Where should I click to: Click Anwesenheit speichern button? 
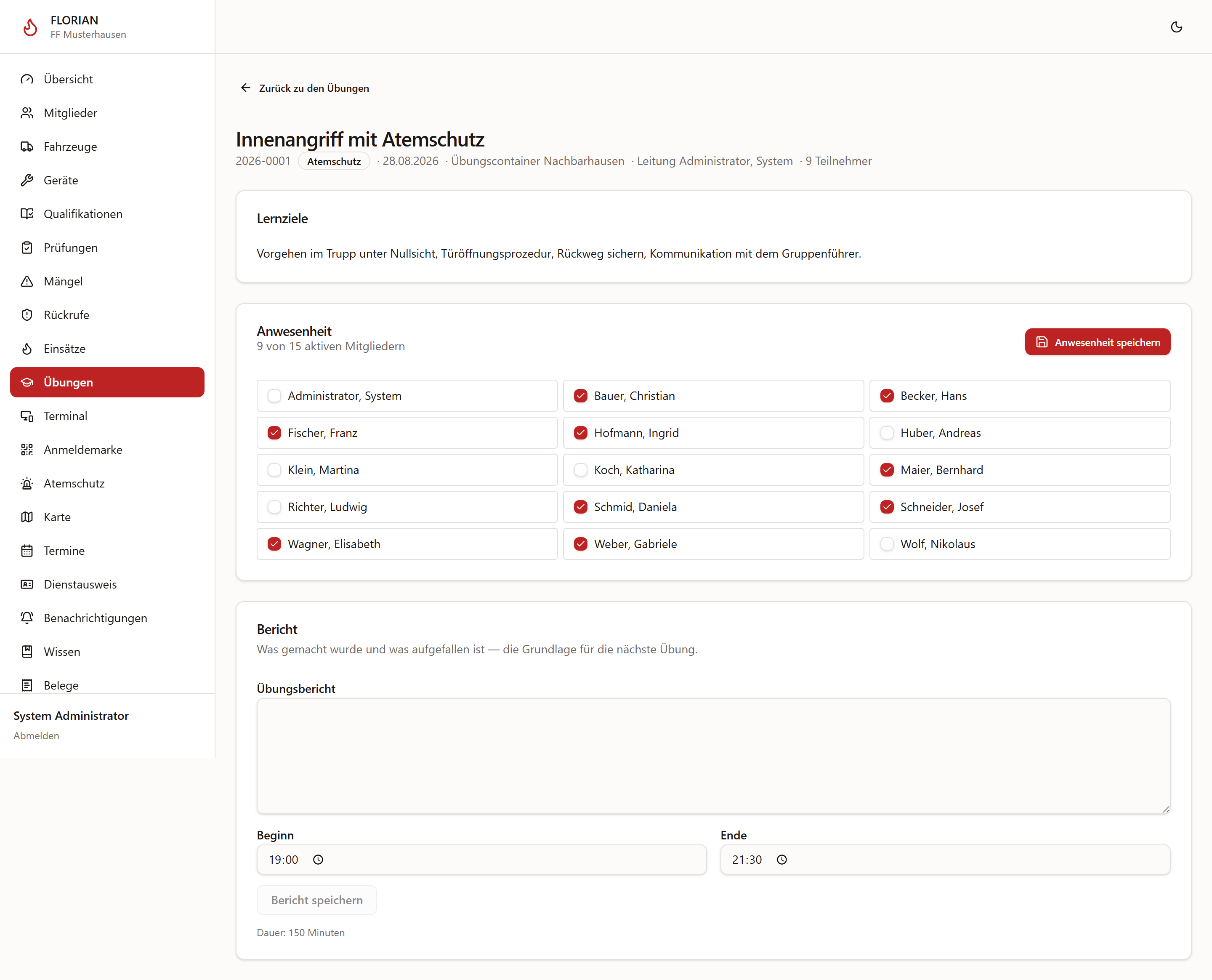click(x=1098, y=342)
